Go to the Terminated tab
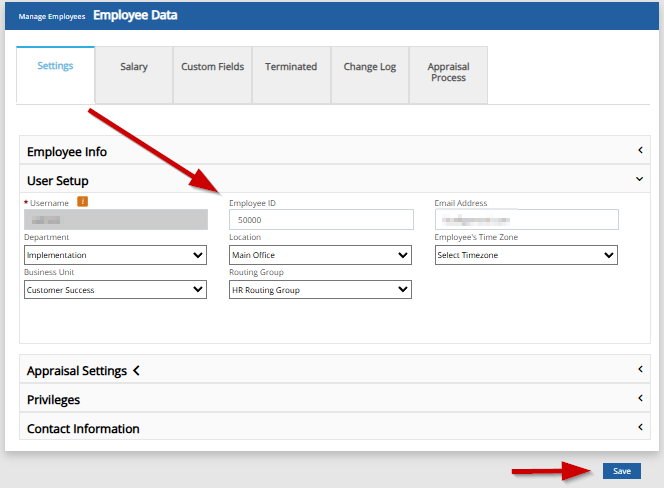Screen dimensions: 664x488 291,67
